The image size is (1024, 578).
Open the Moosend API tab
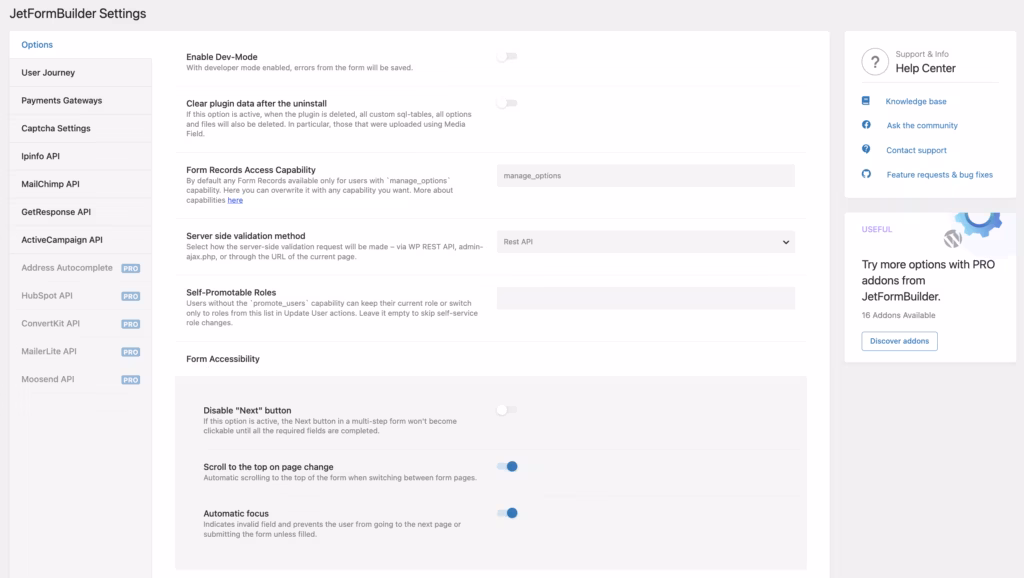click(x=80, y=379)
